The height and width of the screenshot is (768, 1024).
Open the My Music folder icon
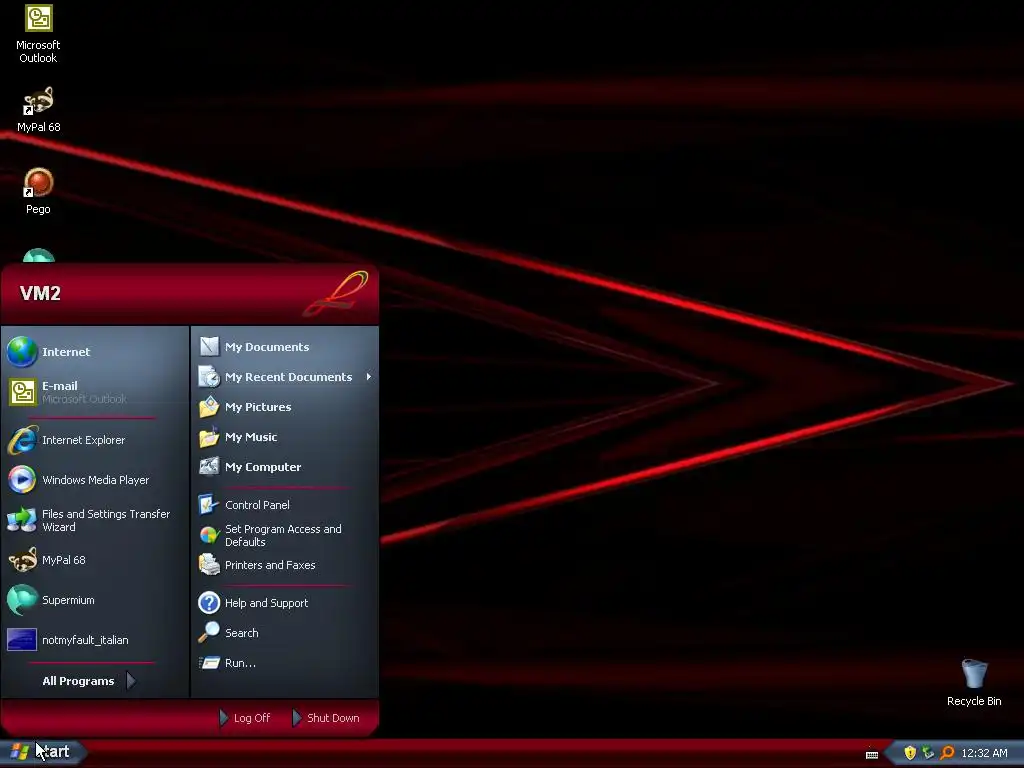[x=209, y=437]
